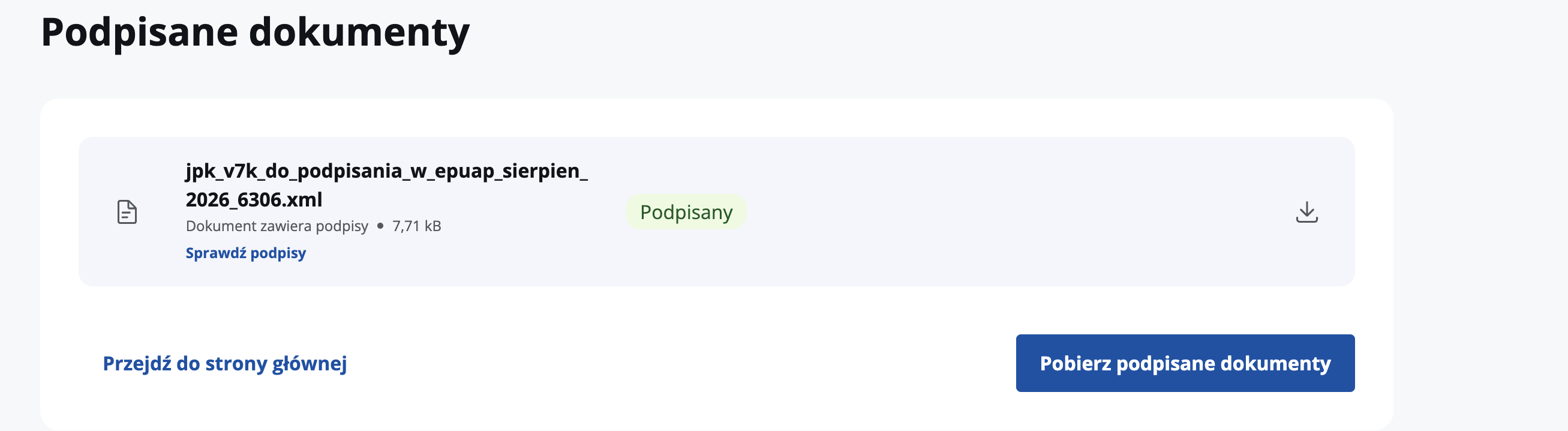Click the word dokumenty in the heading
Image resolution: width=1568 pixels, height=431 pixels.
(x=359, y=32)
